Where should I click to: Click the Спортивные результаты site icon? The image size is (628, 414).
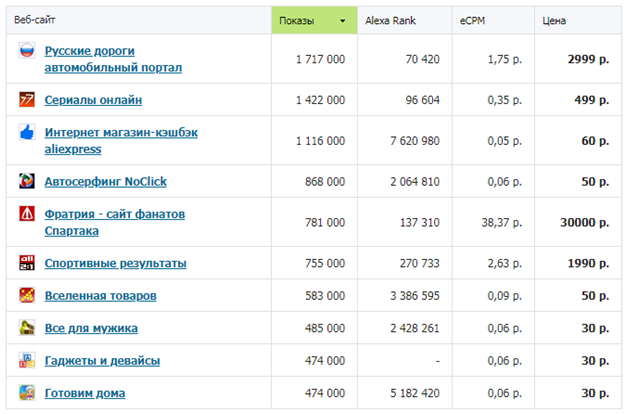[27, 263]
